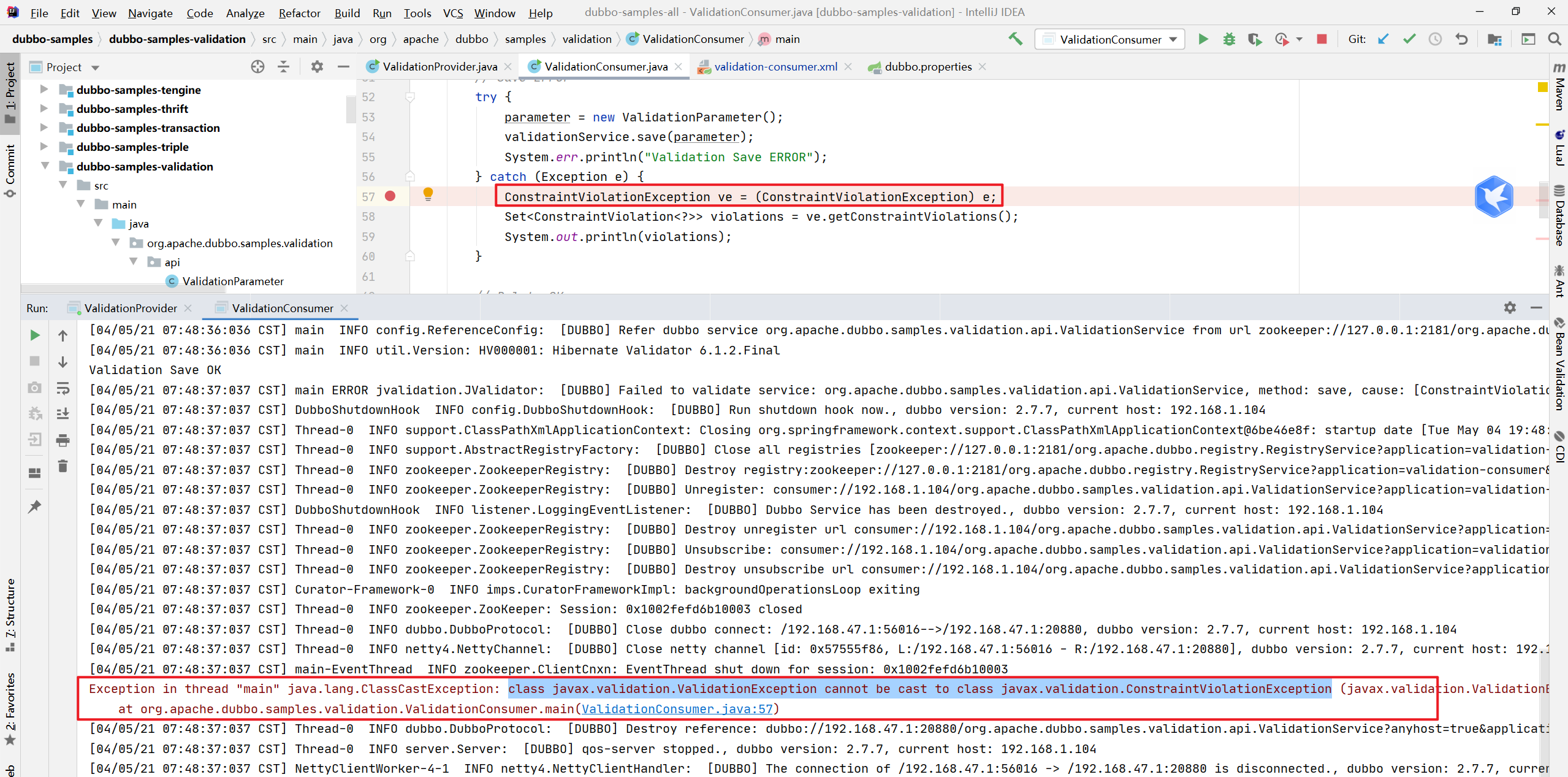
Task: Open Project view selector dropdown
Action: click(95, 67)
